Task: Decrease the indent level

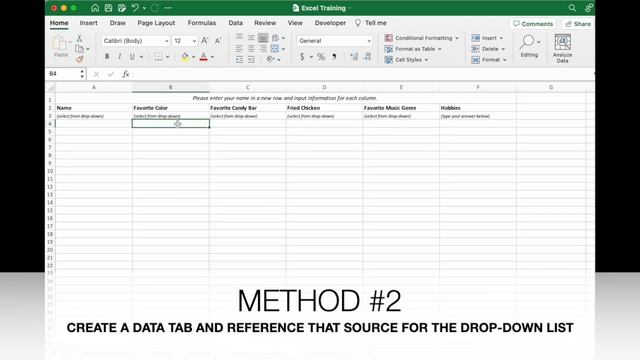Action: (x=239, y=60)
